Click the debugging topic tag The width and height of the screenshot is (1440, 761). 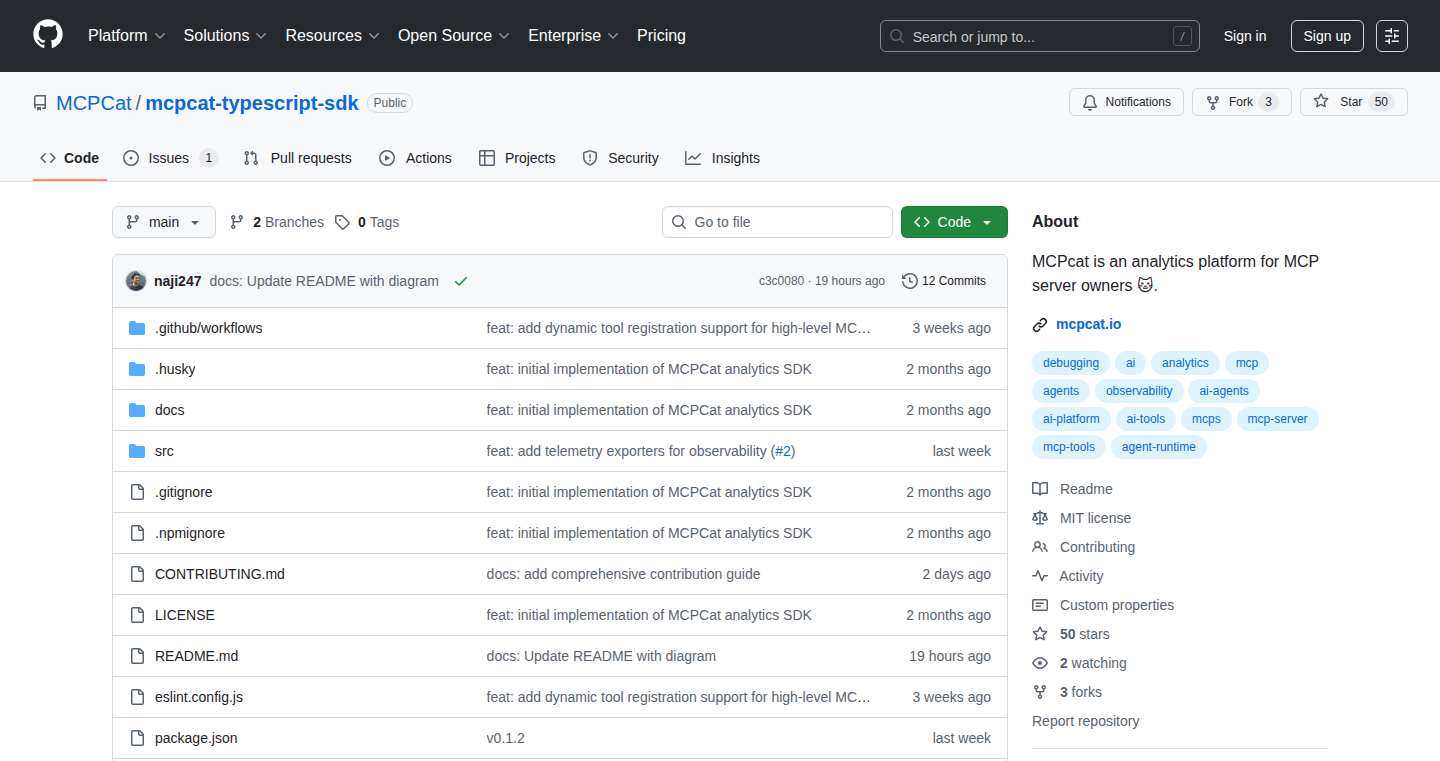pos(1070,363)
